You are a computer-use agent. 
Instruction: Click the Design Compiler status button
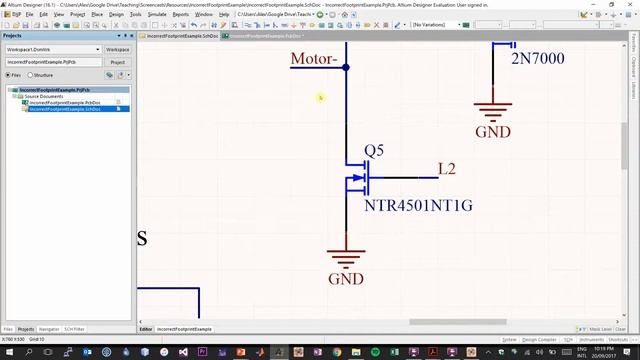[x=539, y=340]
